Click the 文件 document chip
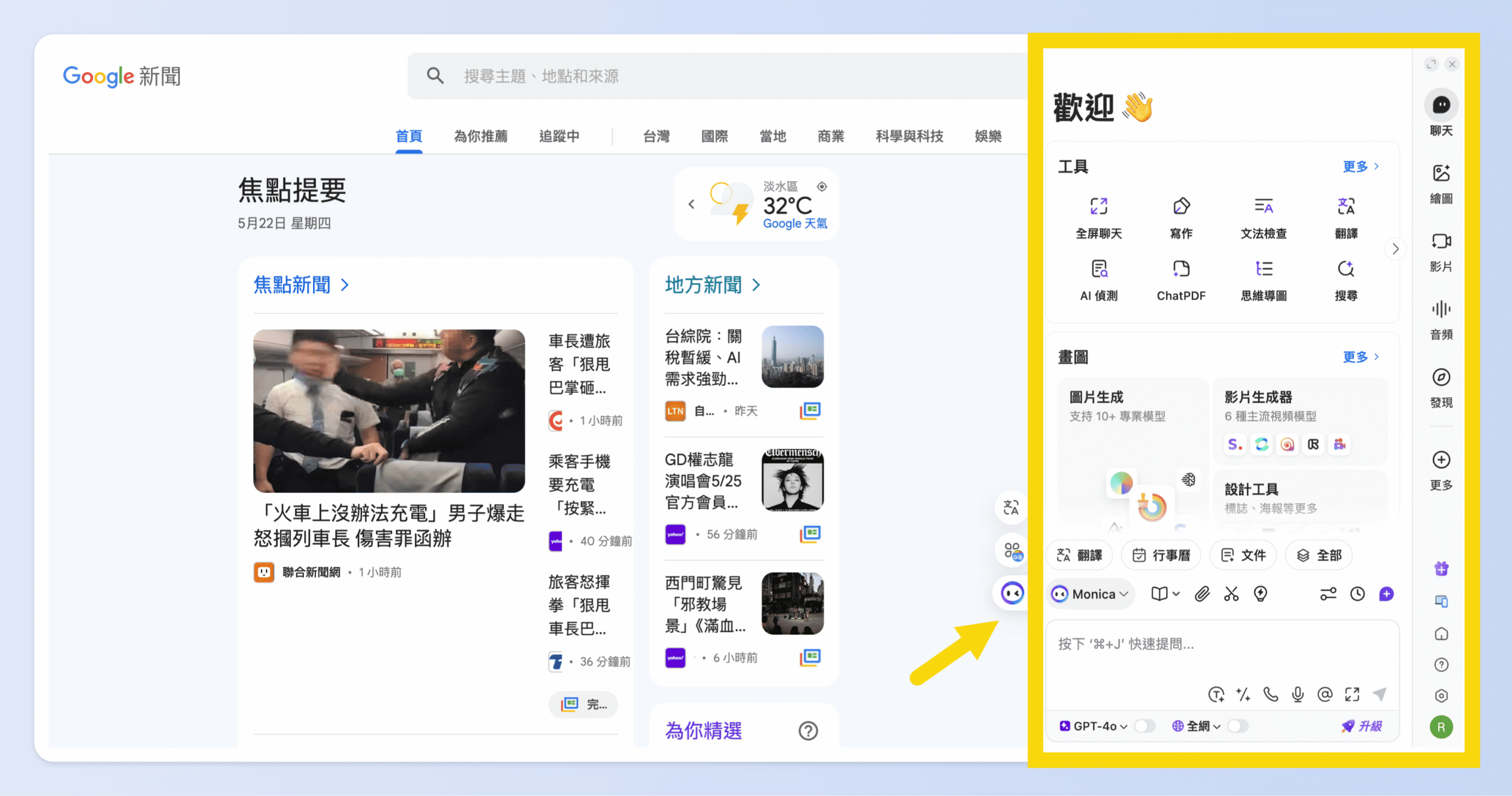This screenshot has height=796, width=1512. 1243,555
